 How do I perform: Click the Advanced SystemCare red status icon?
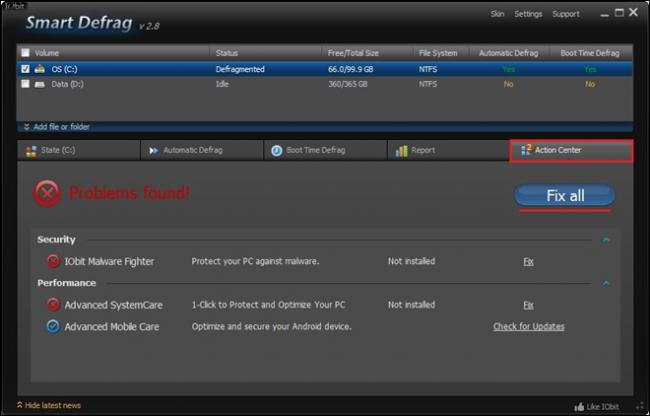tap(53, 305)
